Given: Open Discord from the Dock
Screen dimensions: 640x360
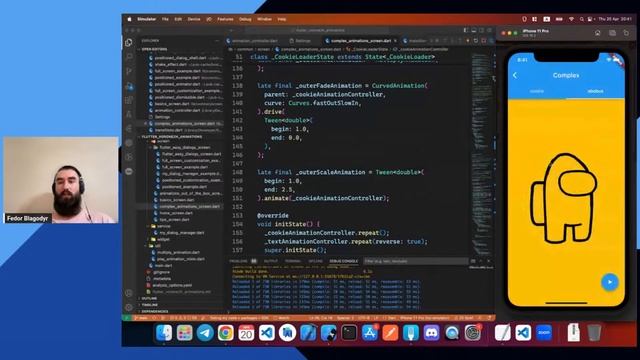Looking at the screenshot, I should coord(431,333).
